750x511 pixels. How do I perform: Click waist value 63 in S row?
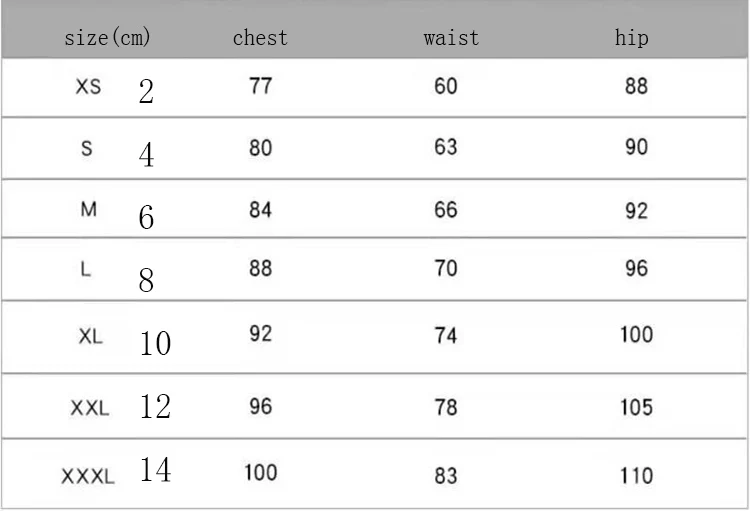[446, 148]
